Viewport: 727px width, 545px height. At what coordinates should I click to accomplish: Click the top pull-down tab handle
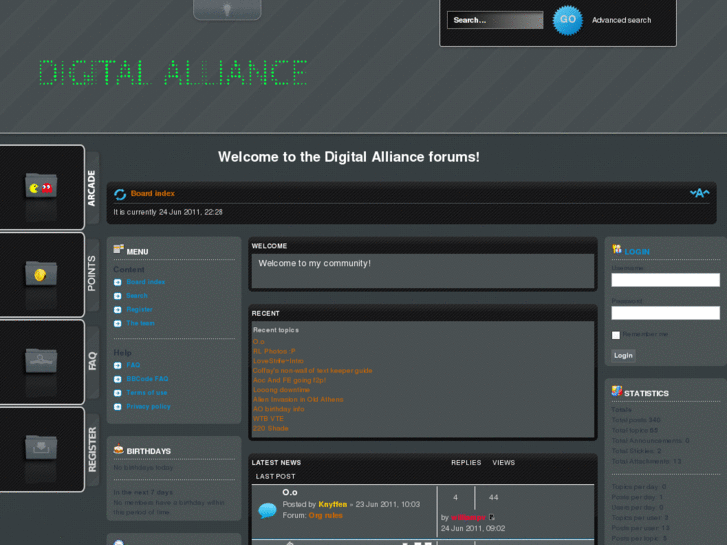pyautogui.click(x=227, y=10)
